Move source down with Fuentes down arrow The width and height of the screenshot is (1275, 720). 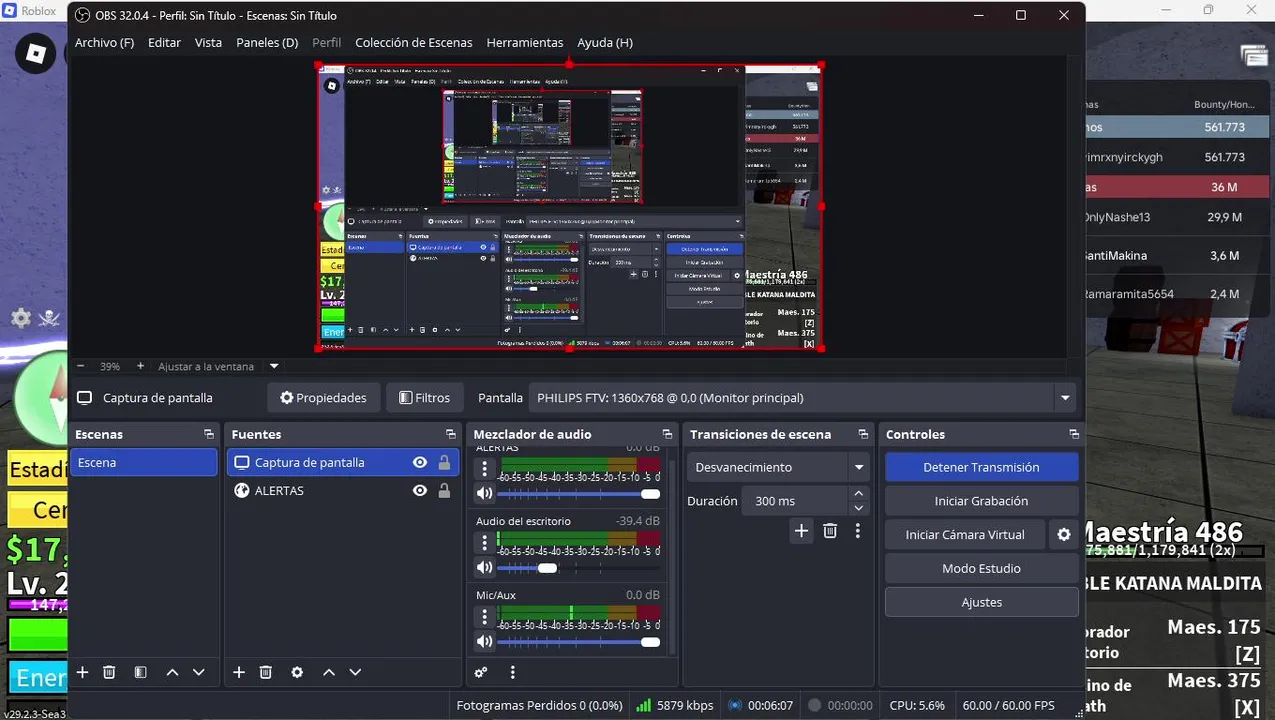[355, 673]
